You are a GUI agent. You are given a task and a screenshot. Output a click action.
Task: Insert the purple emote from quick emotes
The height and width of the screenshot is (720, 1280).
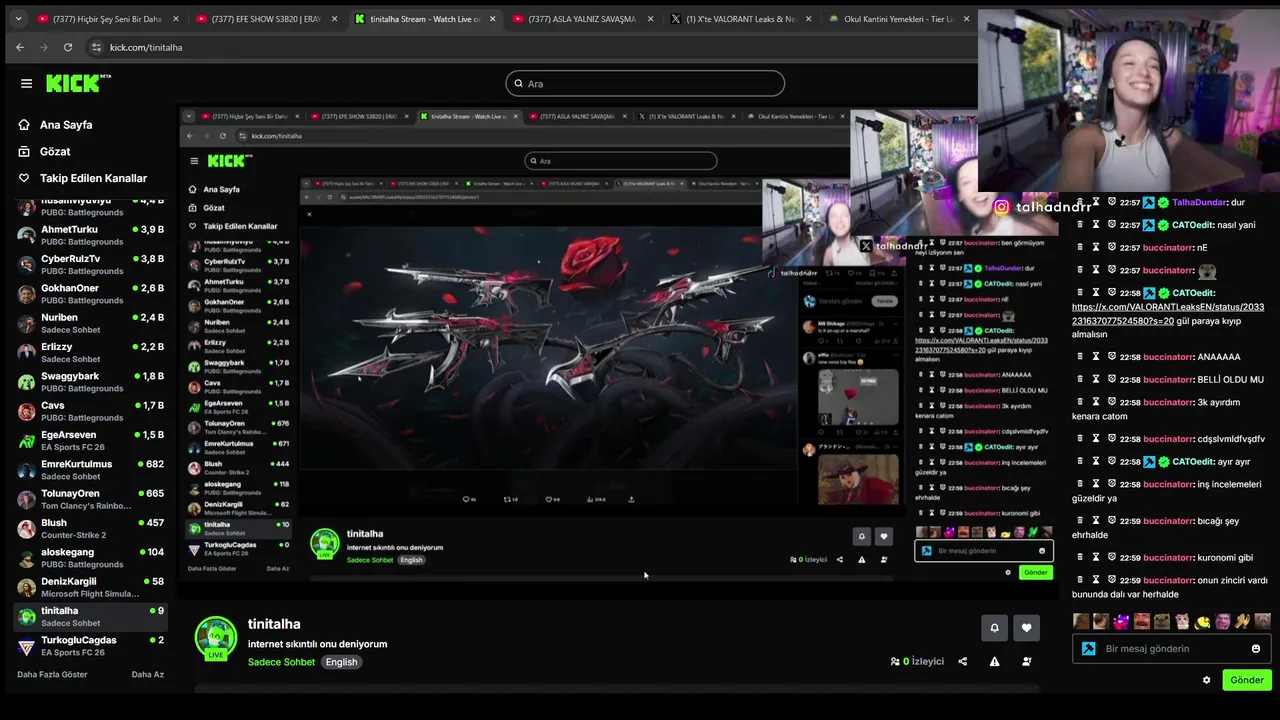pos(1121,622)
